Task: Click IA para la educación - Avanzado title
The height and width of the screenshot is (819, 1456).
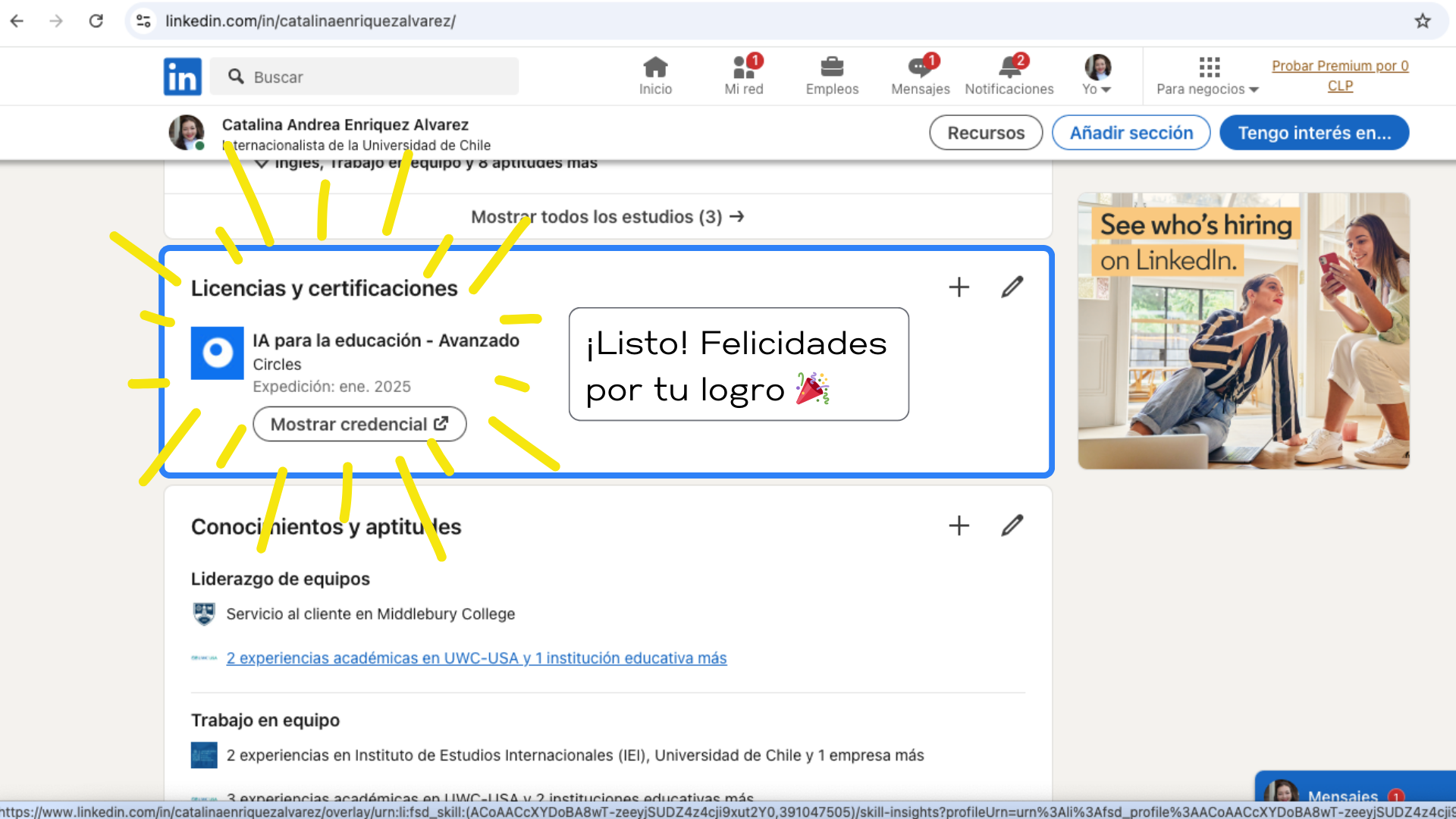Action: pos(386,340)
